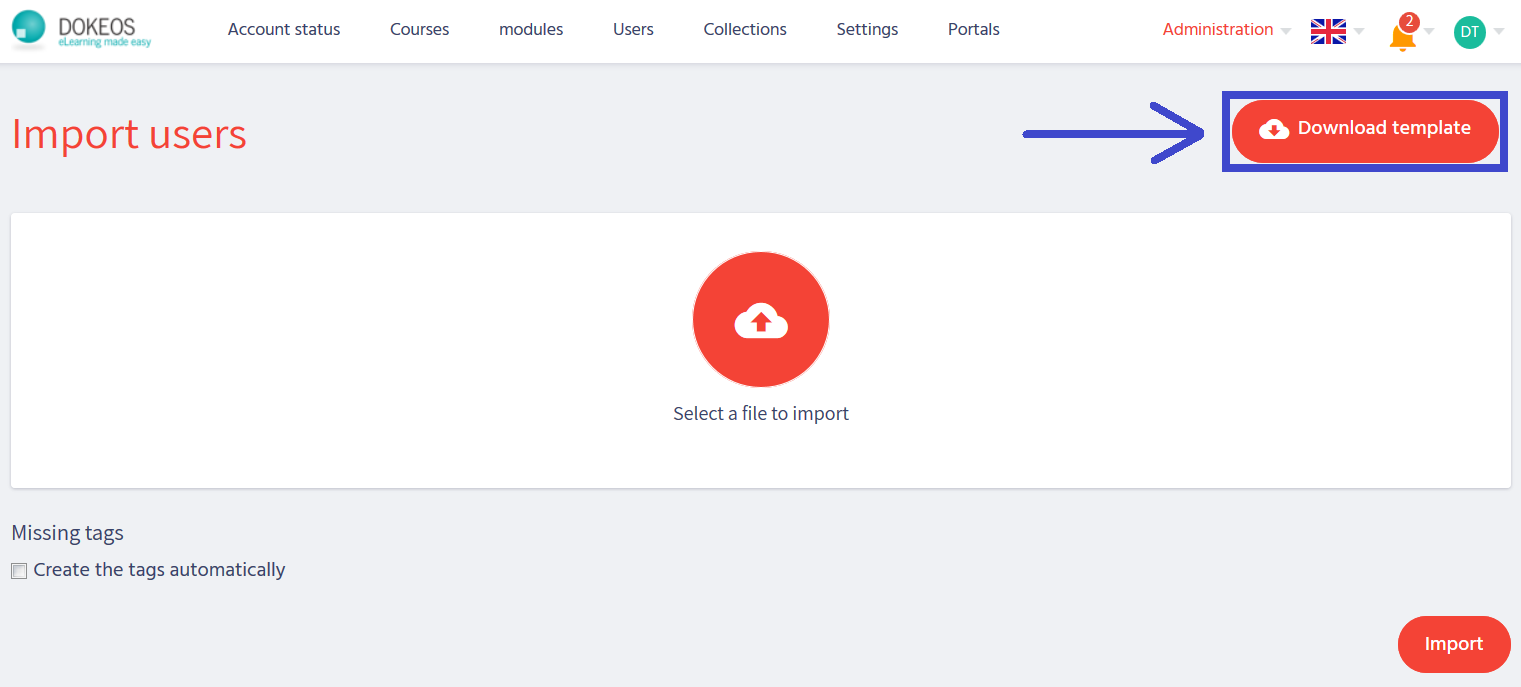The image size is (1521, 687).
Task: Expand the arrow beside the flag
Action: [1358, 32]
